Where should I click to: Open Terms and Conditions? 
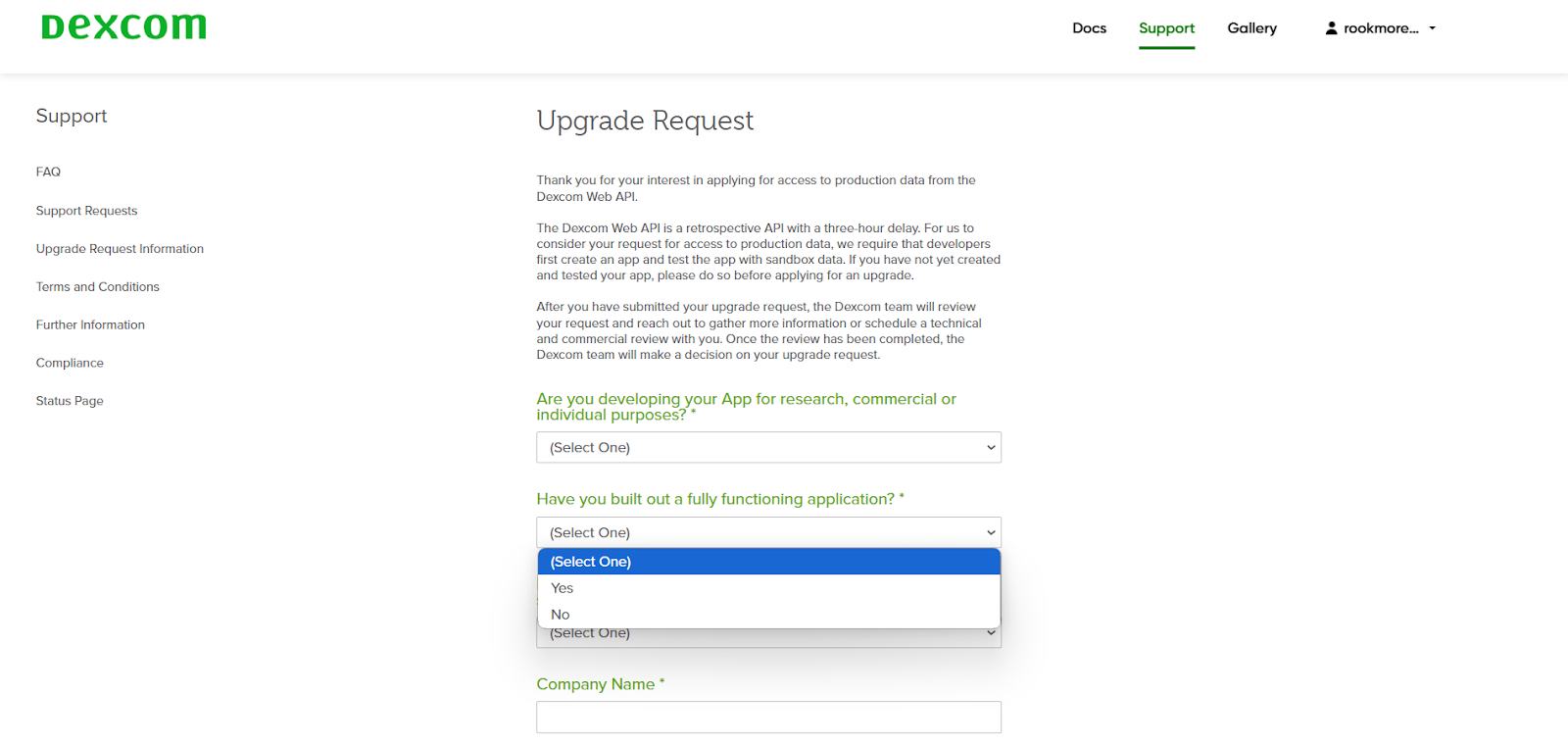point(97,287)
